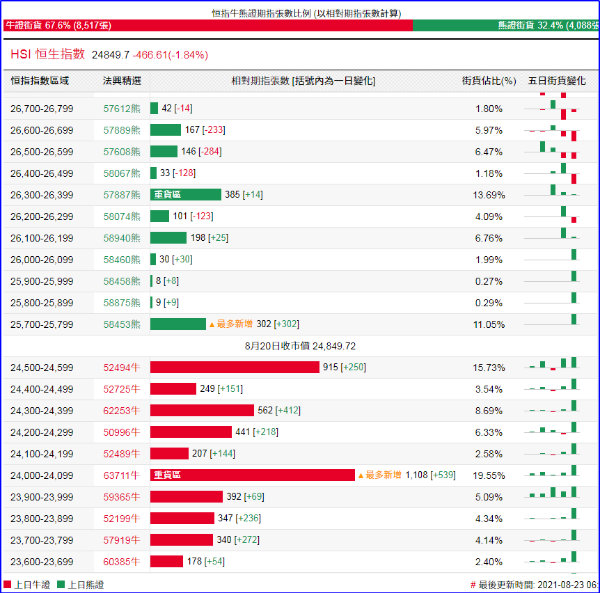Click the five-day chart for 26,500-26,599
Screen dimensions: 600x593
pos(552,152)
